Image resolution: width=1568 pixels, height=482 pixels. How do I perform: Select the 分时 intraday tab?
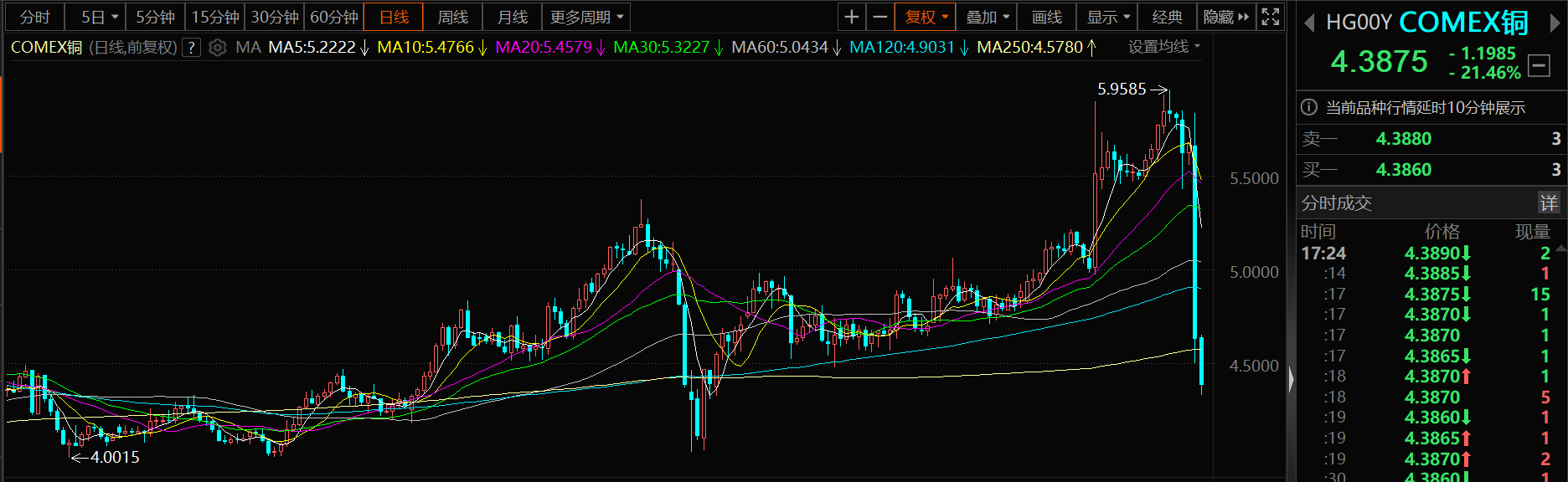(34, 17)
